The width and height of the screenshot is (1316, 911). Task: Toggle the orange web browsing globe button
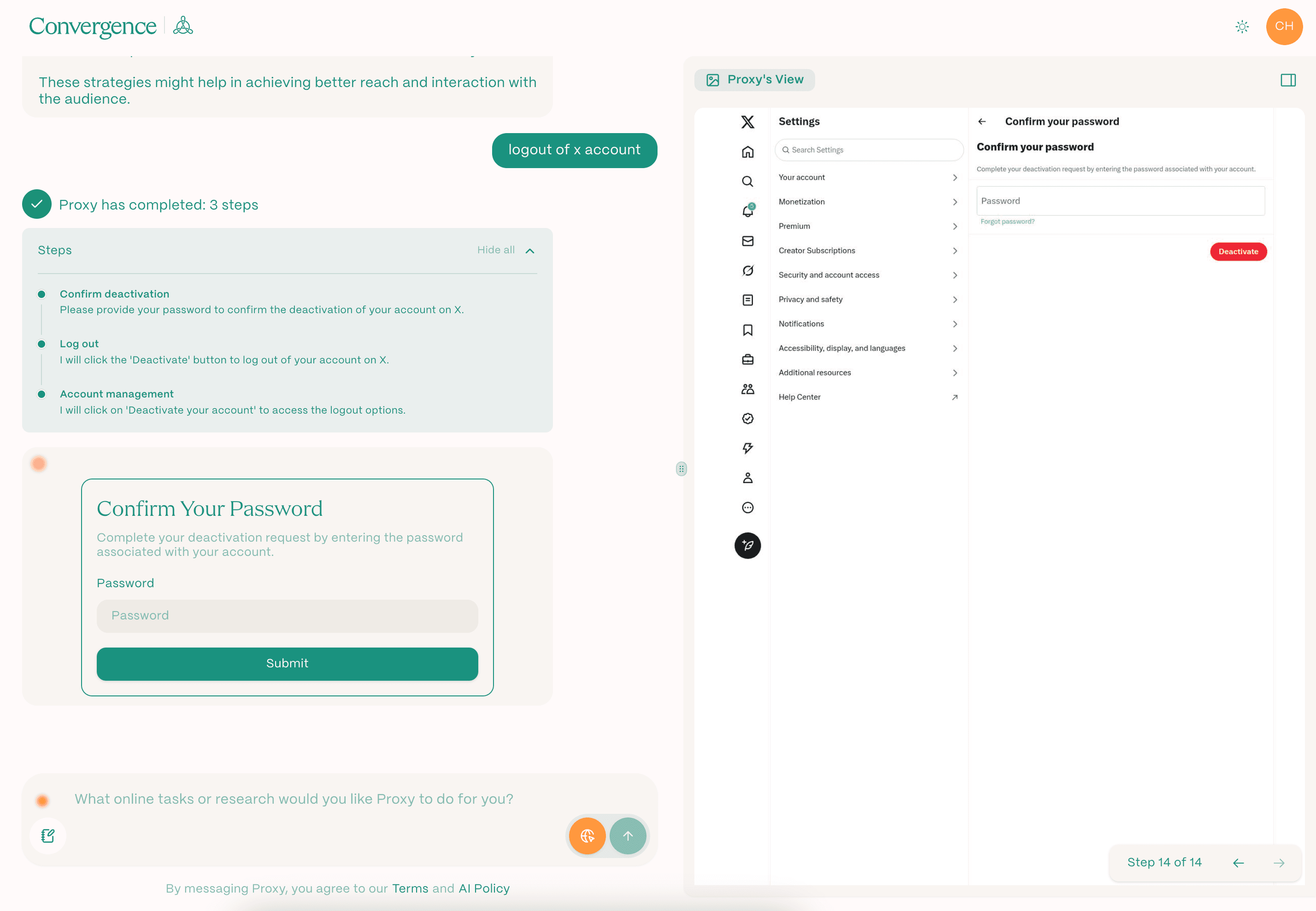coord(587,835)
